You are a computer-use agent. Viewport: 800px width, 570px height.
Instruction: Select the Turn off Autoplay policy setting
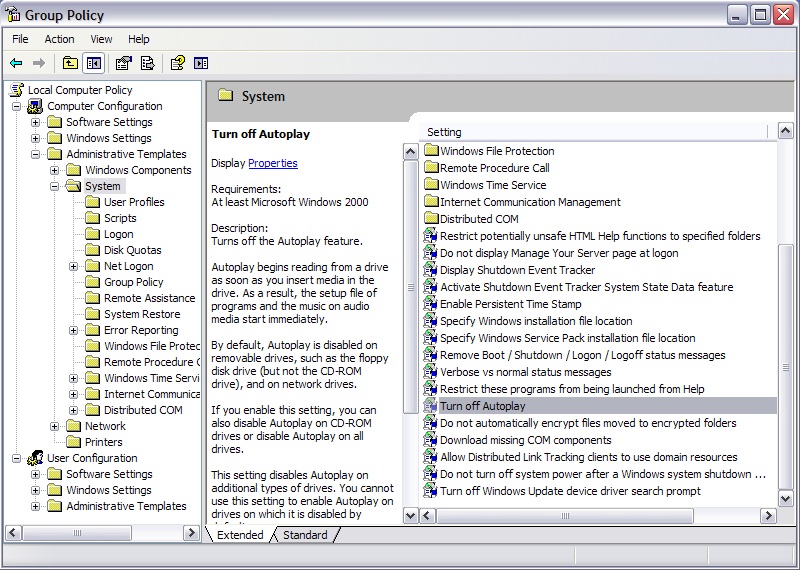(x=482, y=406)
